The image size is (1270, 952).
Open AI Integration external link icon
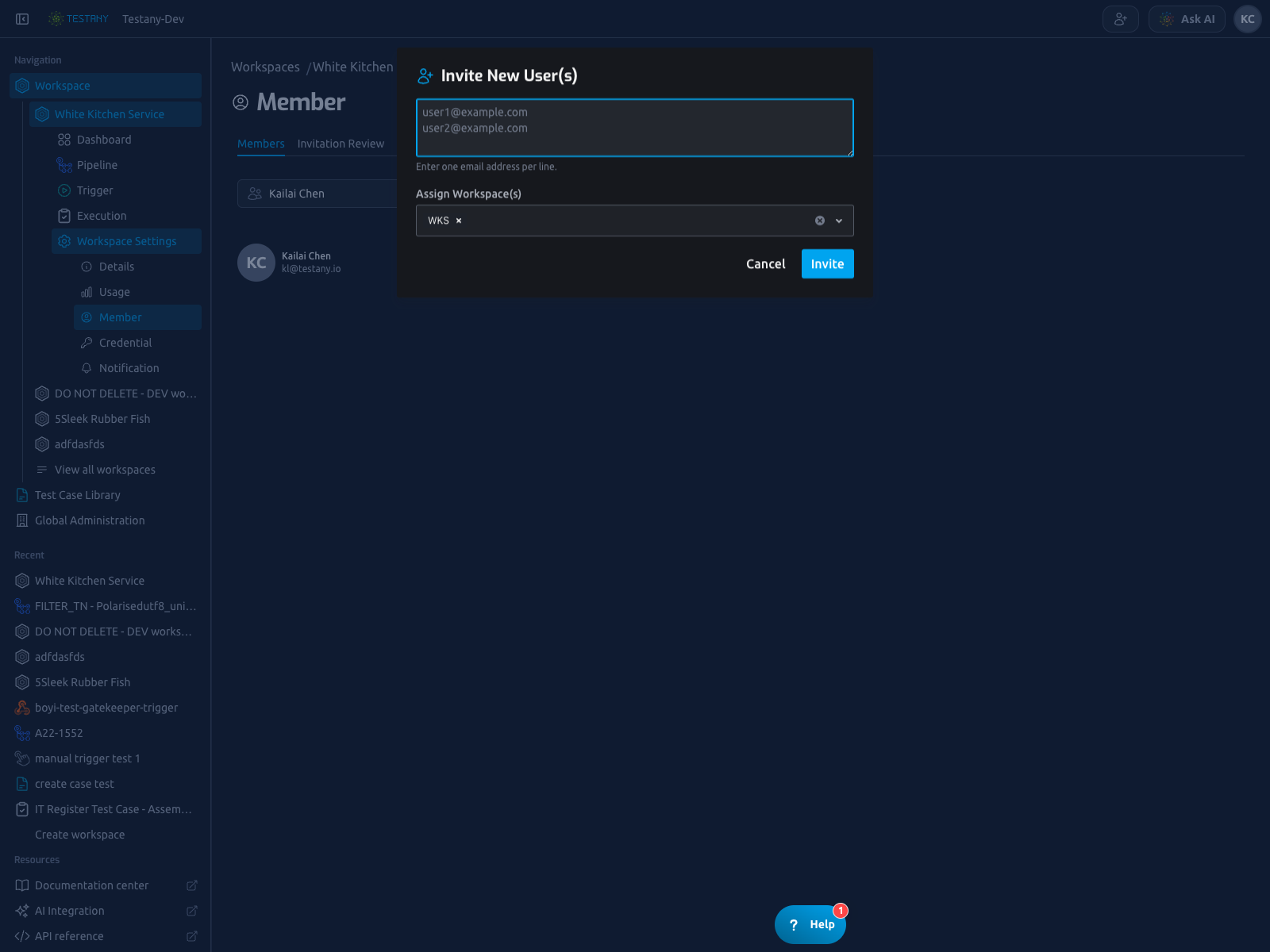(x=191, y=911)
